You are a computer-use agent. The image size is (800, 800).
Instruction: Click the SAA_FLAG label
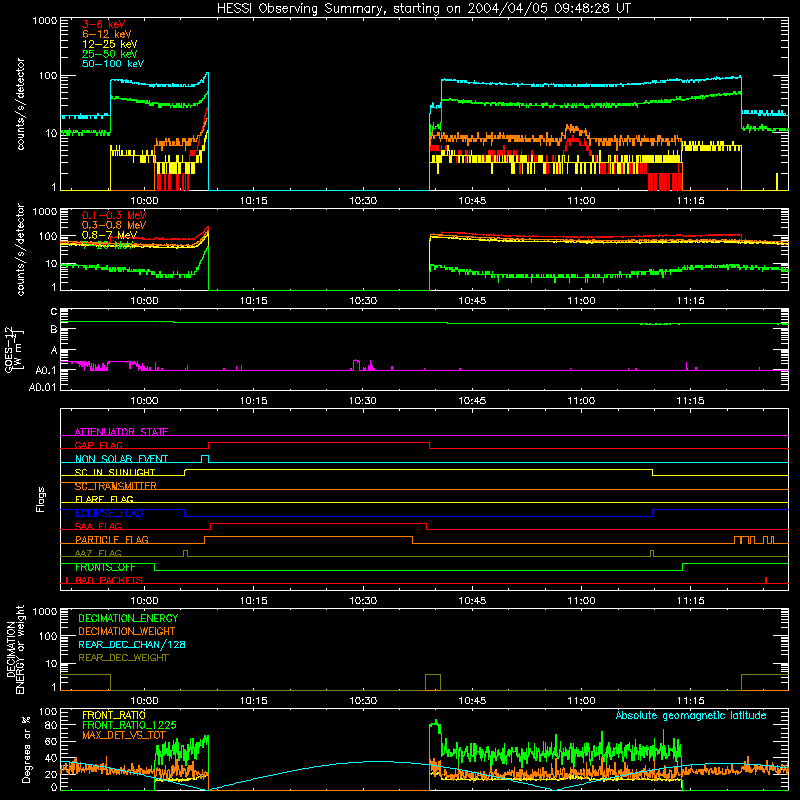pos(98,527)
